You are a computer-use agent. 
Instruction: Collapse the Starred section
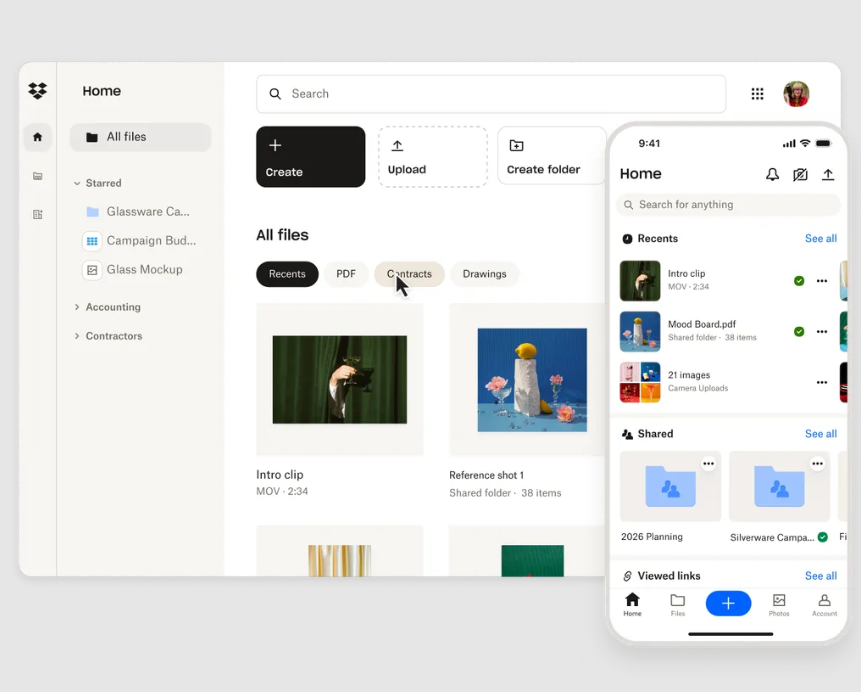(x=77, y=183)
